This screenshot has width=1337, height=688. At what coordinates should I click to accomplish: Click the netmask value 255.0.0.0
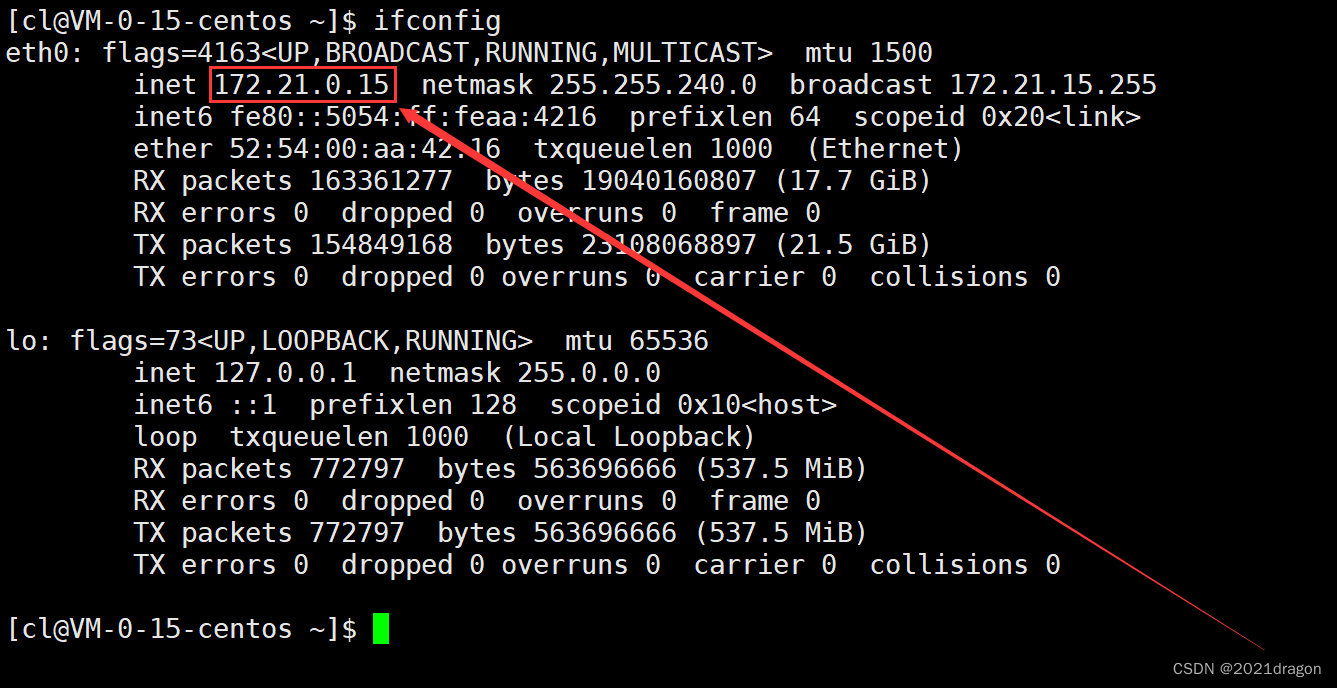click(588, 373)
